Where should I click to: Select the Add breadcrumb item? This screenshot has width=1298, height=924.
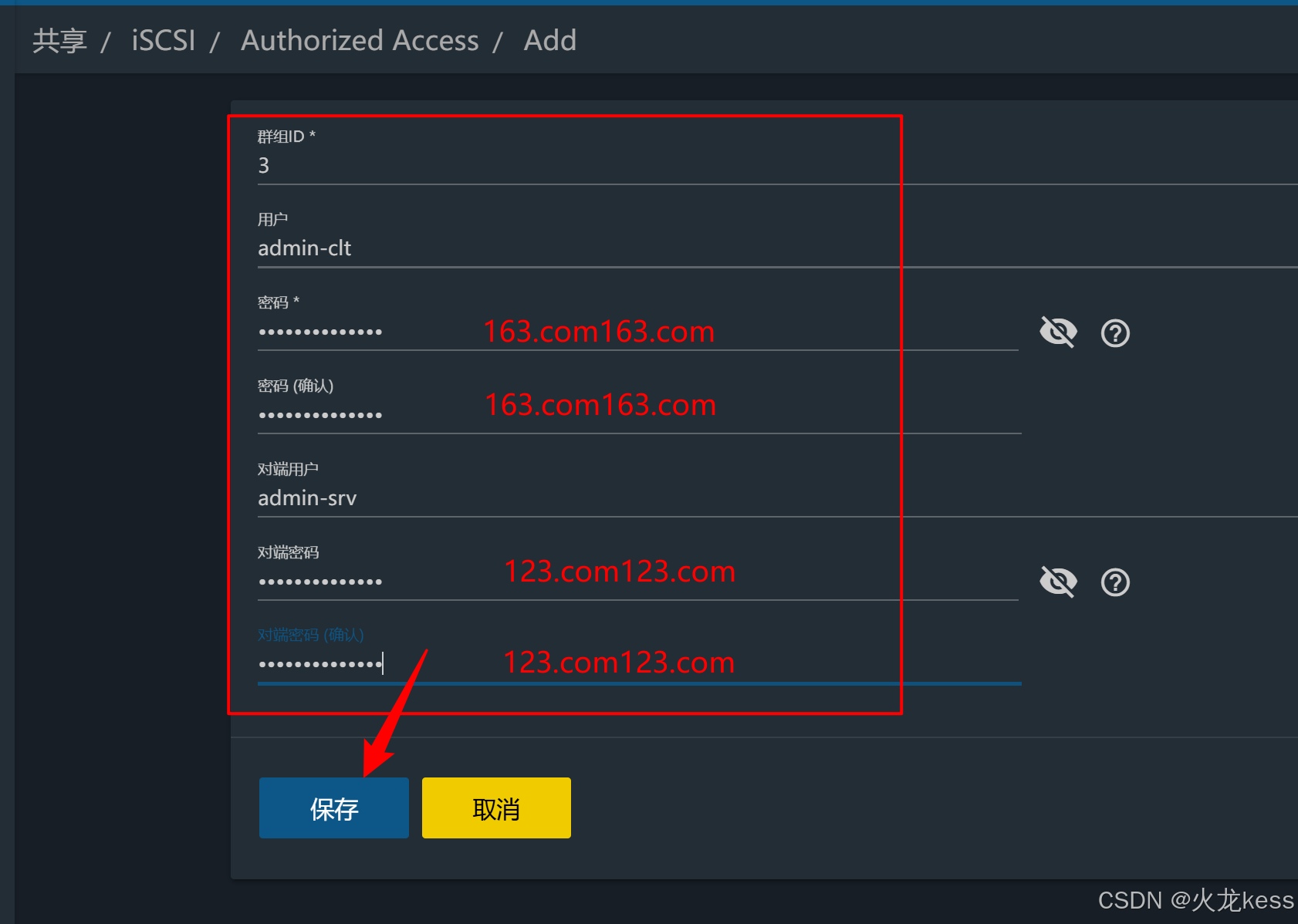(x=550, y=40)
